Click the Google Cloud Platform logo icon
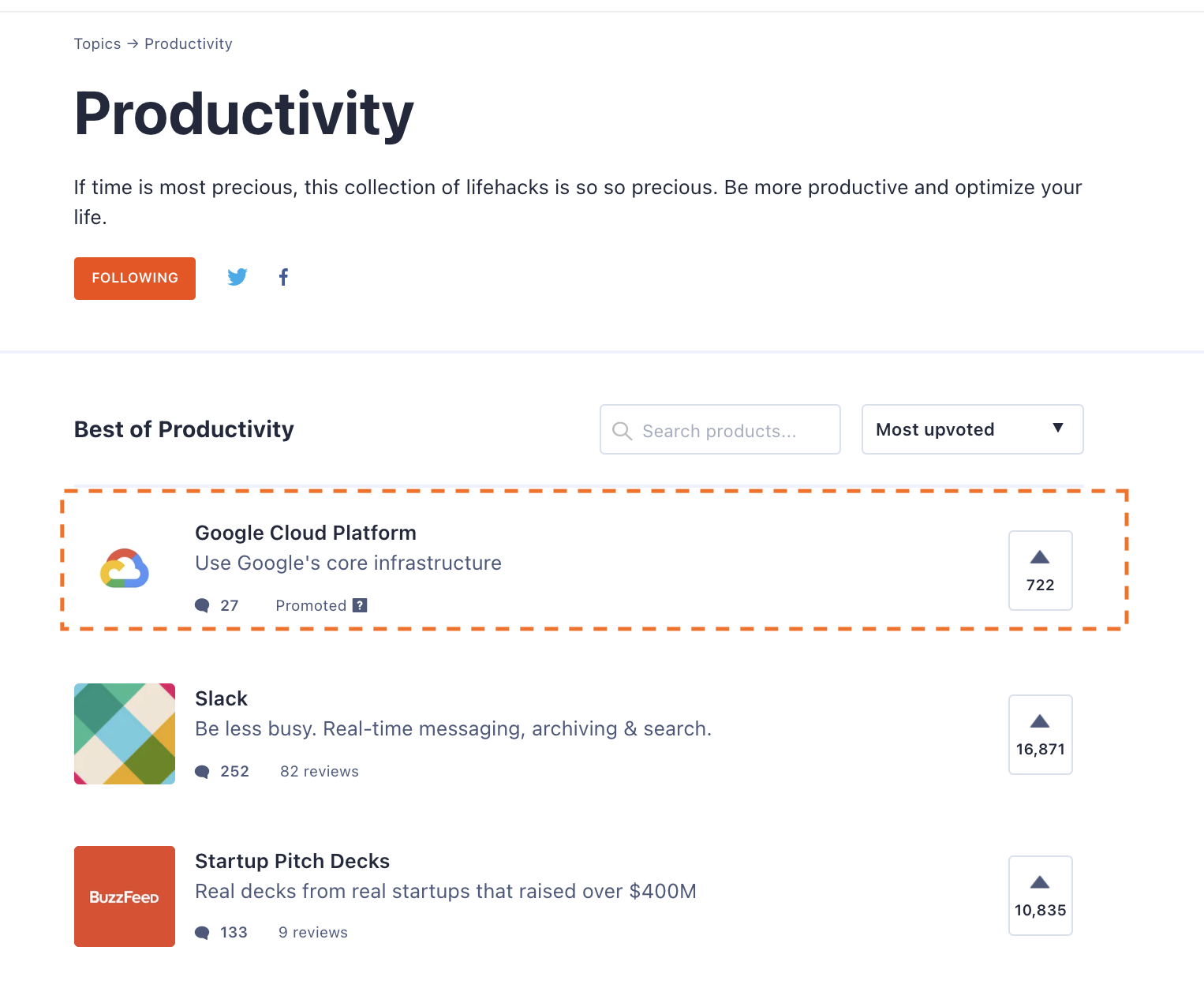1204x988 pixels. coord(125,569)
